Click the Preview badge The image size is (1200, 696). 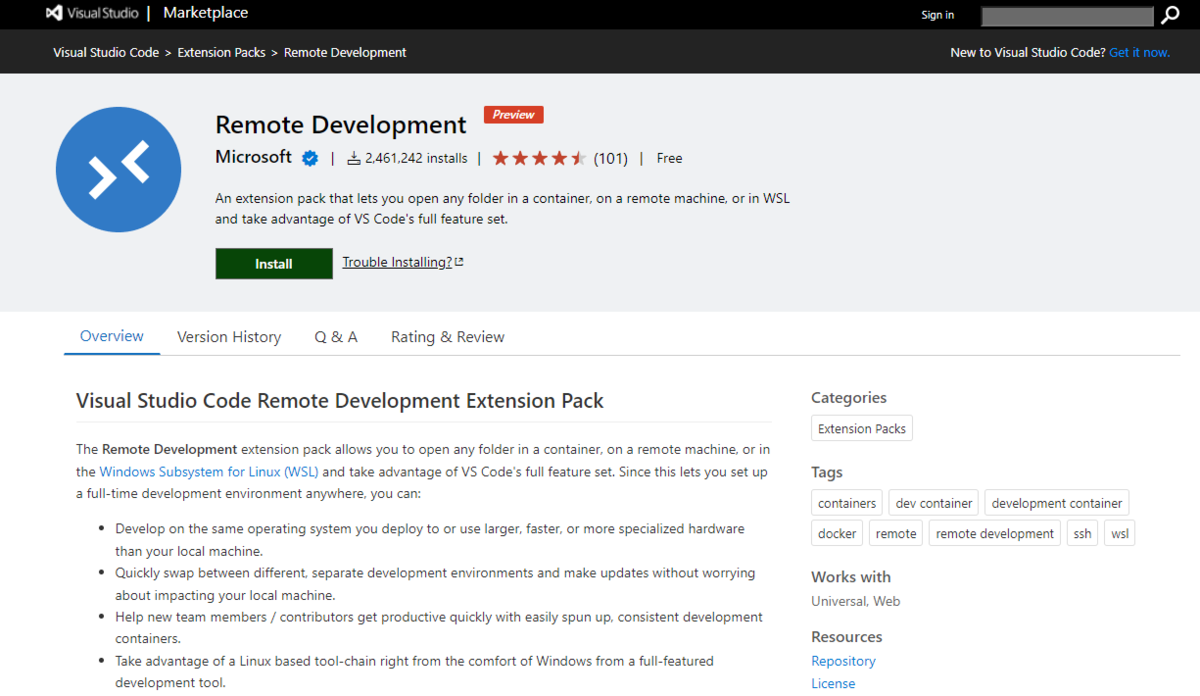pyautogui.click(x=514, y=115)
